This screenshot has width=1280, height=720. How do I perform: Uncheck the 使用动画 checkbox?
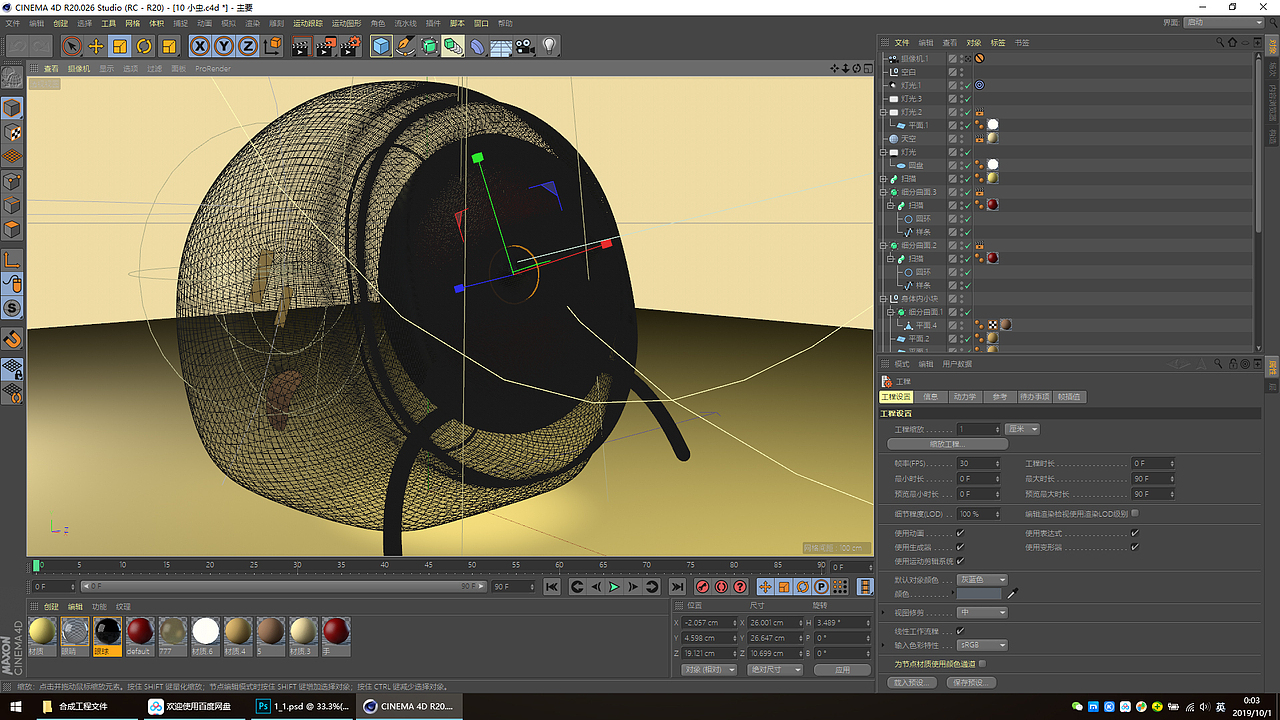(x=960, y=533)
